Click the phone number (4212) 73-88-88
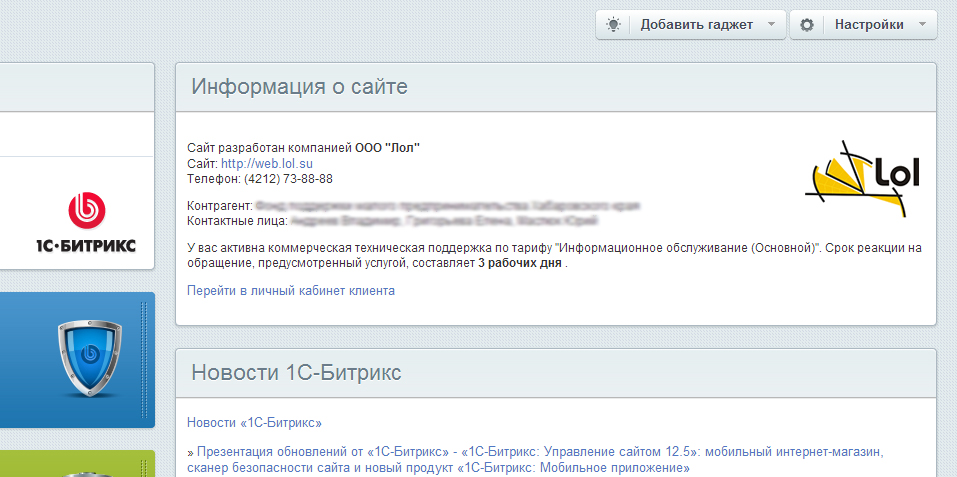 (x=288, y=179)
